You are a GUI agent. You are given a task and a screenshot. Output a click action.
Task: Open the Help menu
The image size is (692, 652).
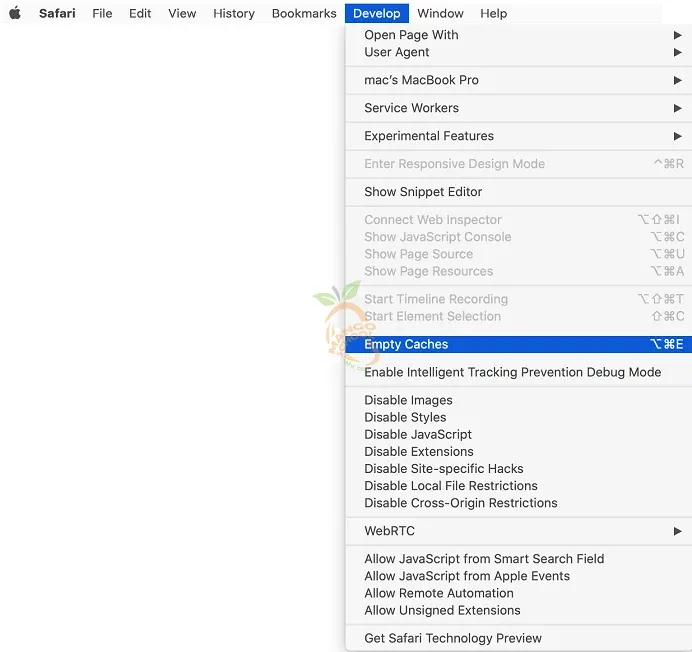click(x=493, y=13)
